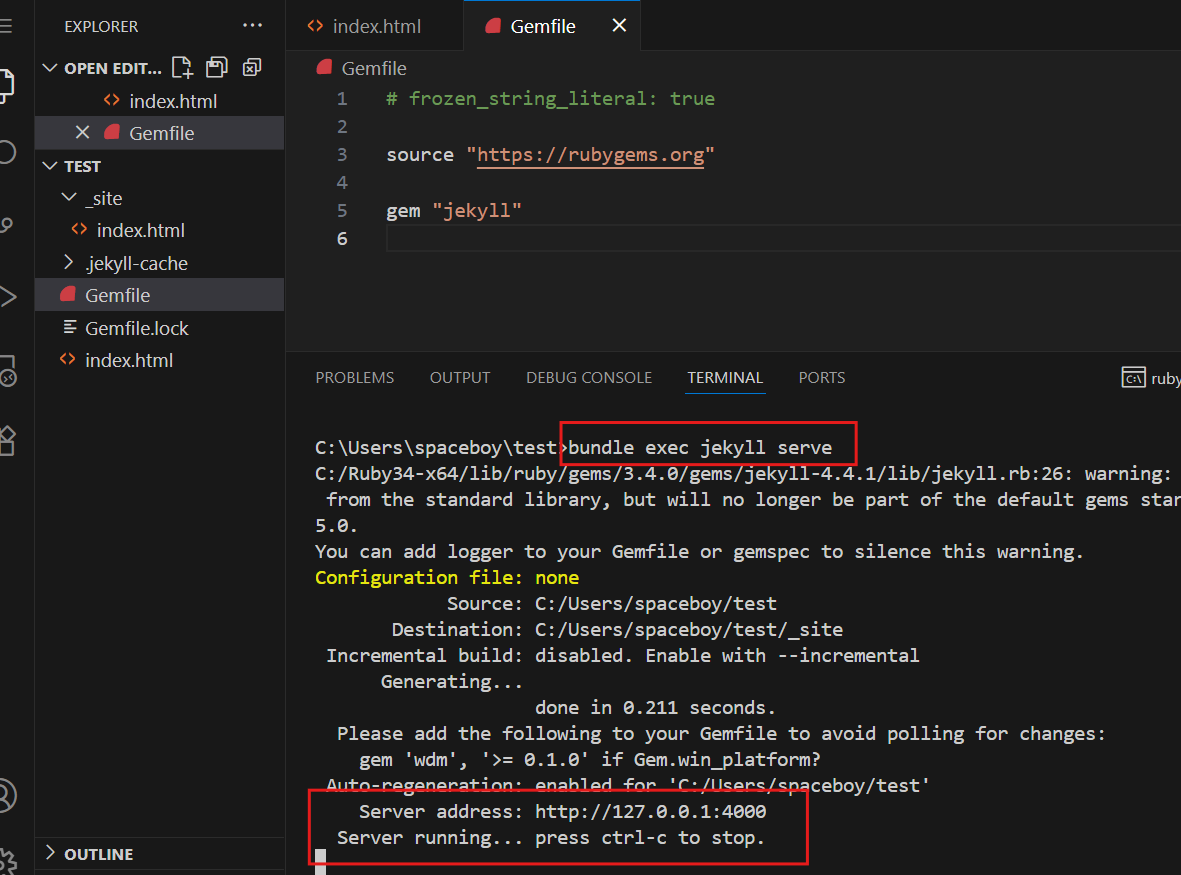
Task: Collapse the Open Editors section
Action: (x=50, y=68)
